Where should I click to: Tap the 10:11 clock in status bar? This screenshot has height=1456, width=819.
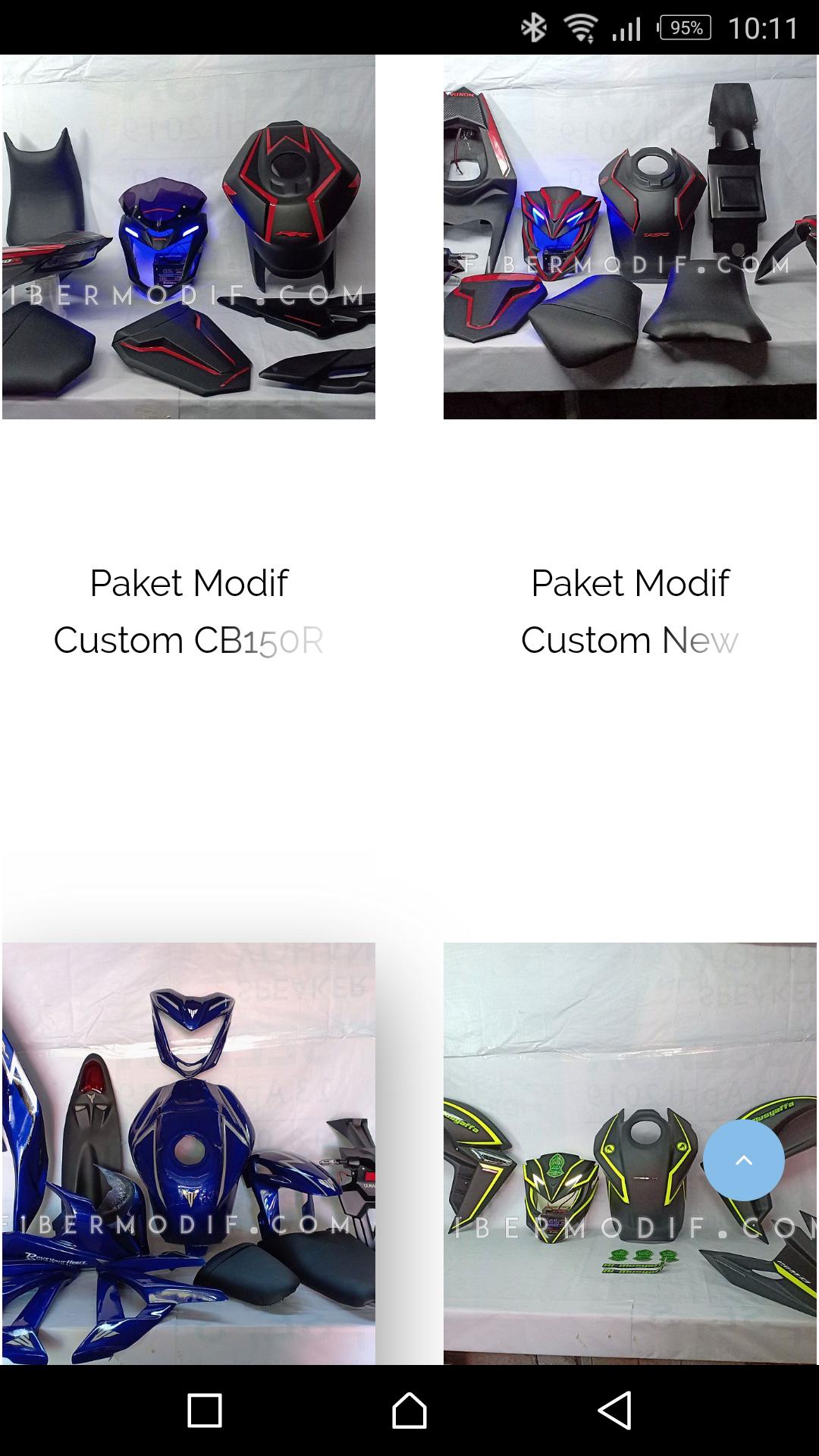point(763,29)
